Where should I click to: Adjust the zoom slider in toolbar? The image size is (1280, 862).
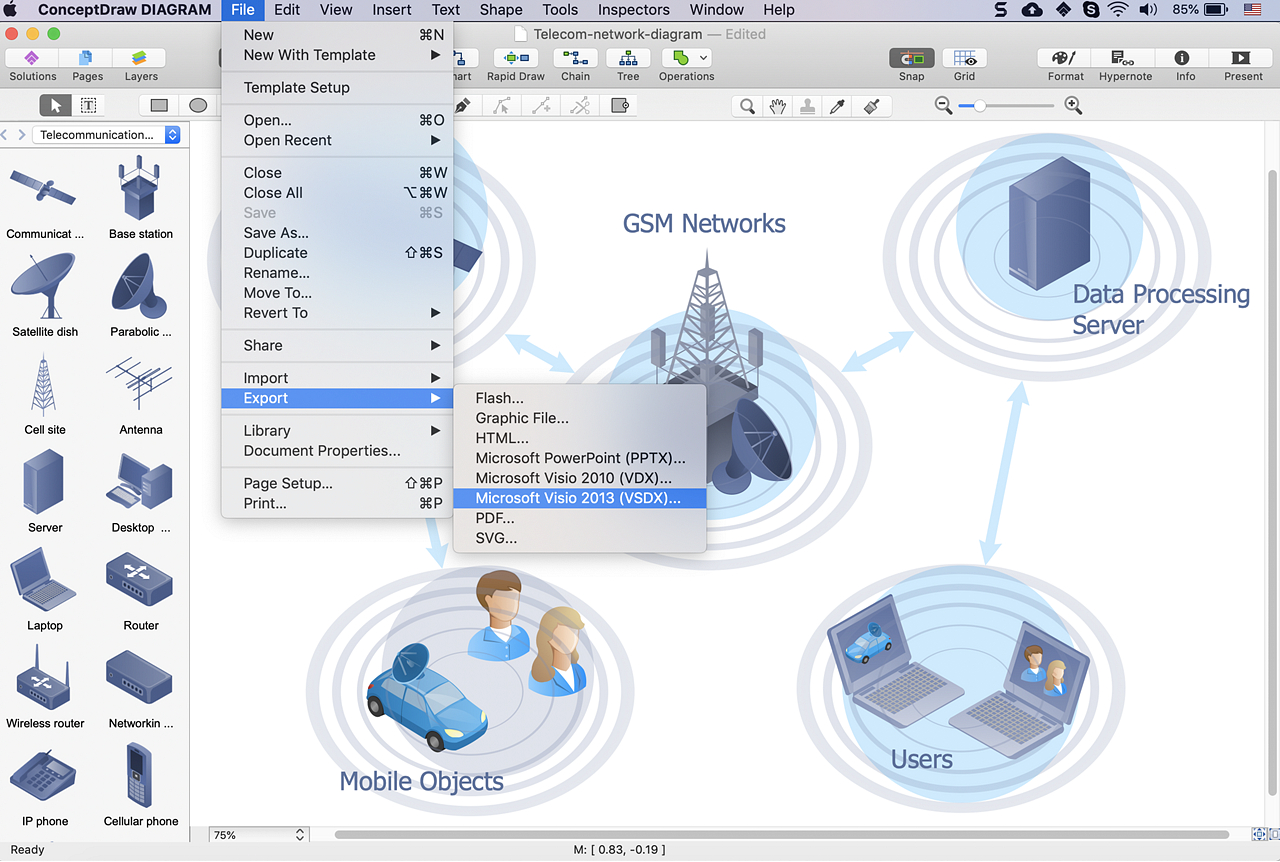(1007, 106)
